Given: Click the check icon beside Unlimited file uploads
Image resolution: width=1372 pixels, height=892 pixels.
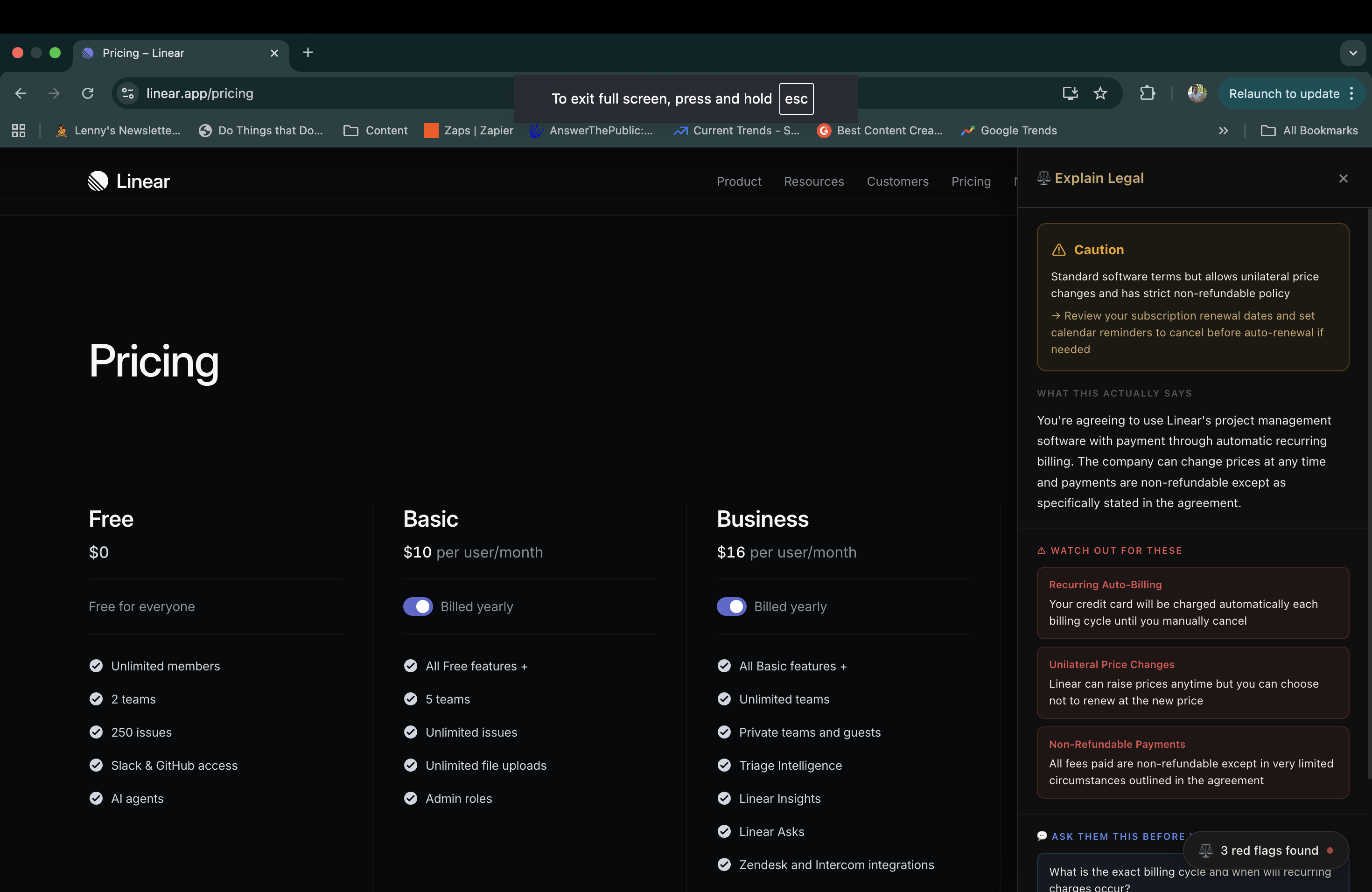Looking at the screenshot, I should point(411,765).
